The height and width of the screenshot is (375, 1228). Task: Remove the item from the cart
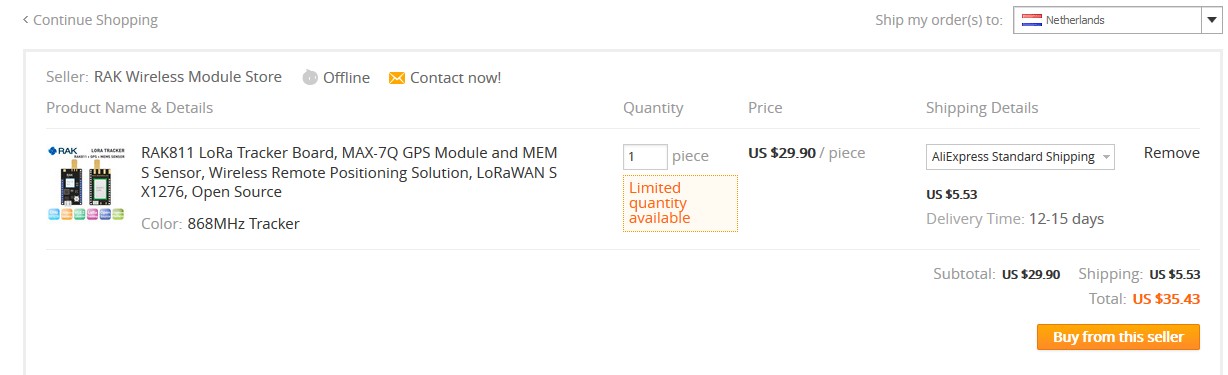pos(1172,153)
